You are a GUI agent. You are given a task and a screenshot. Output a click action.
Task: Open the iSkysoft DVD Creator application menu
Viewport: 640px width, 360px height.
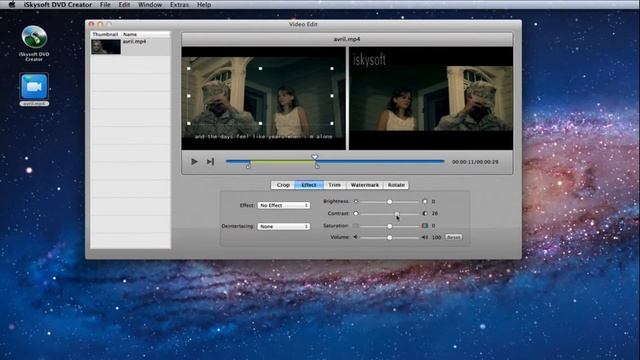pyautogui.click(x=58, y=5)
